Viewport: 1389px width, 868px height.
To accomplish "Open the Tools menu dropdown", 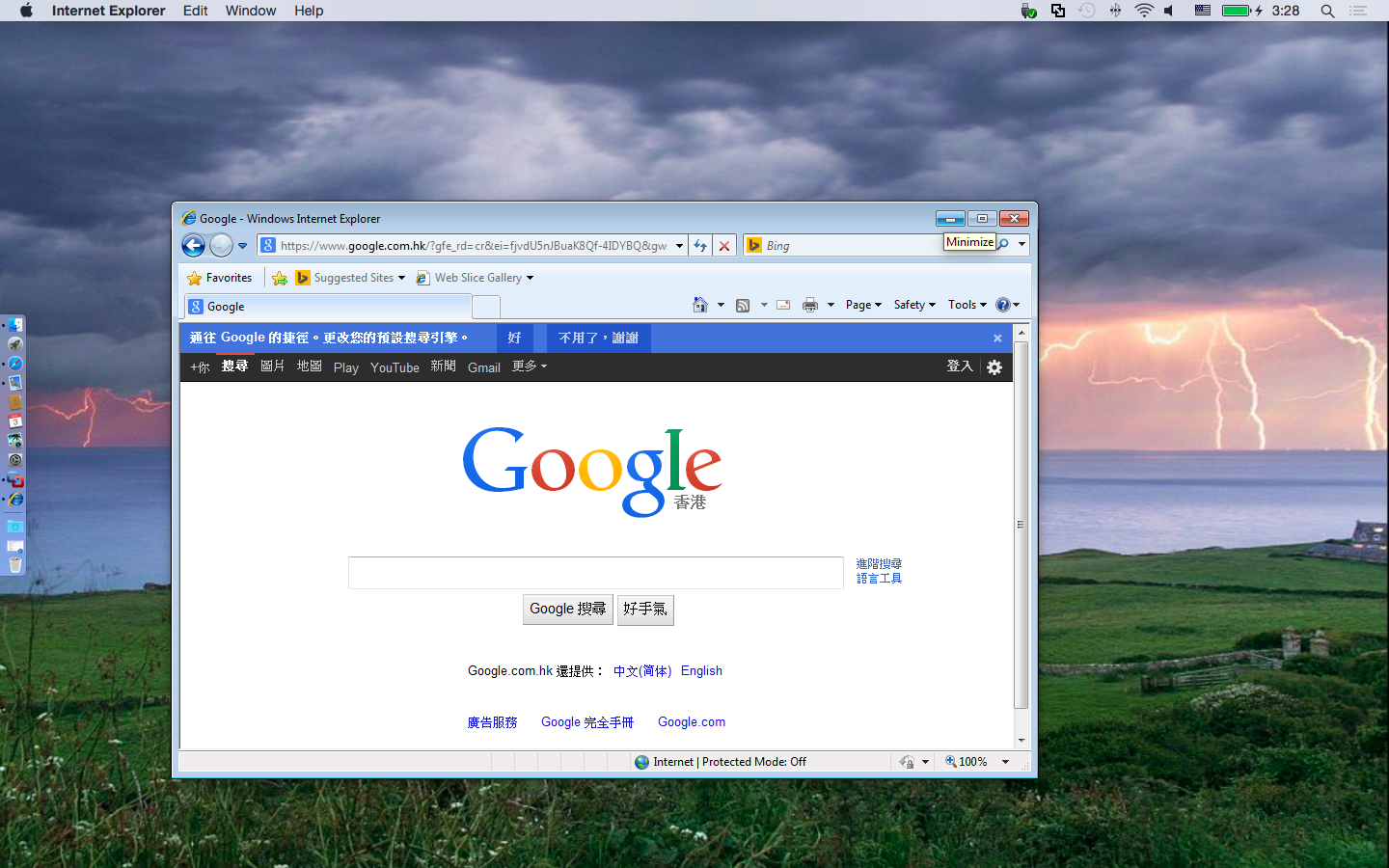I will tap(967, 305).
